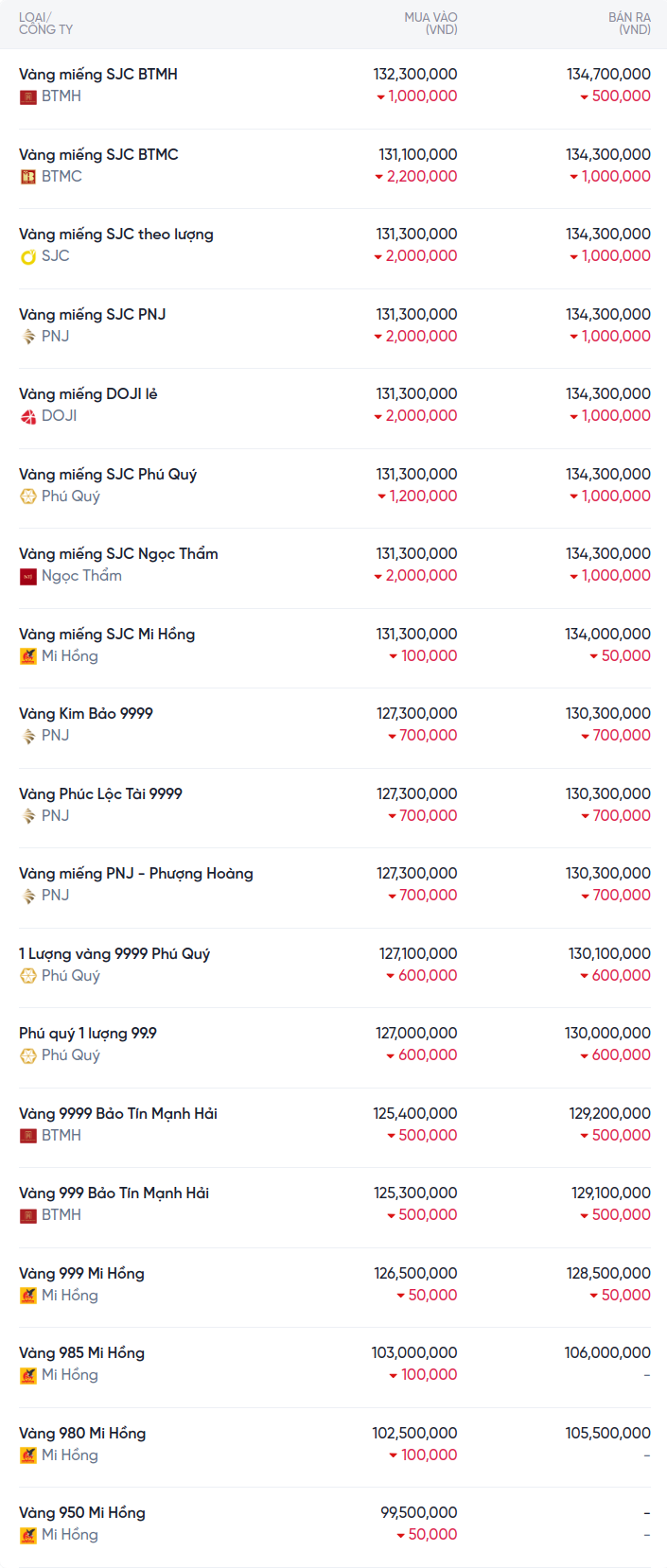Click the Mi Hồng logo under Vàng miếng SJC Mi Hồng

pos(28,656)
